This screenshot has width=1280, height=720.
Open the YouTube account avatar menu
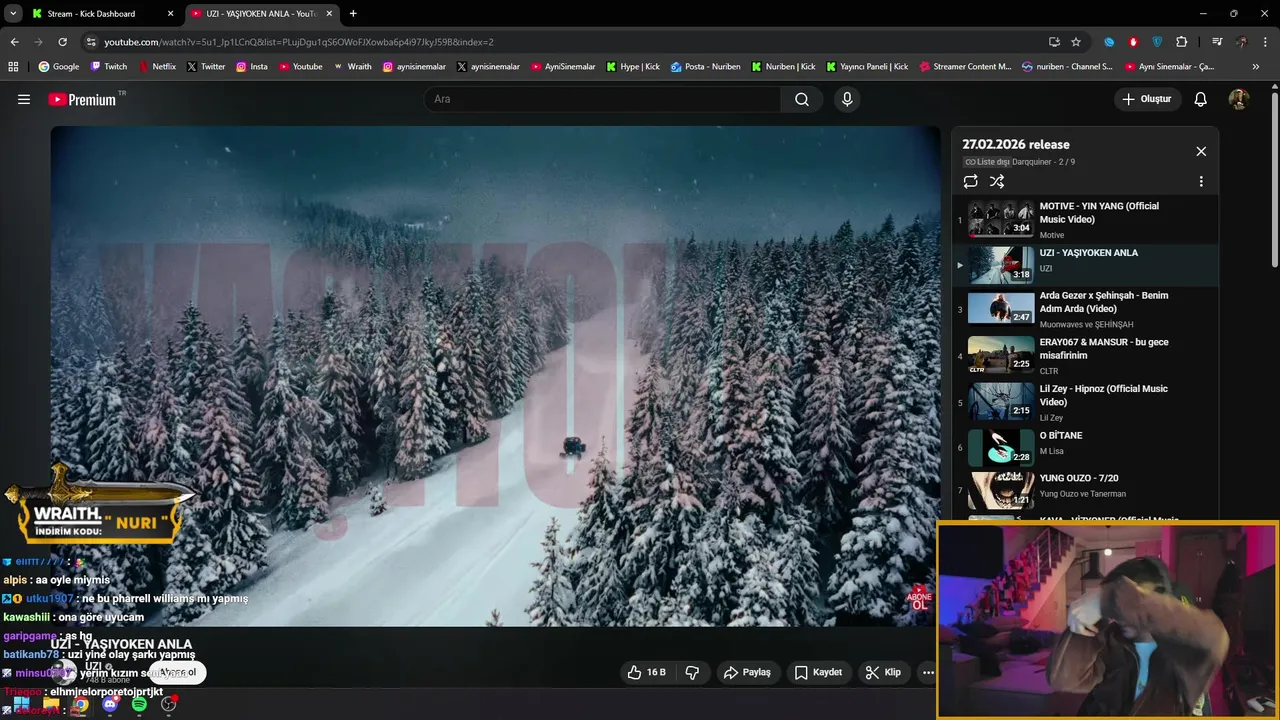click(1239, 99)
